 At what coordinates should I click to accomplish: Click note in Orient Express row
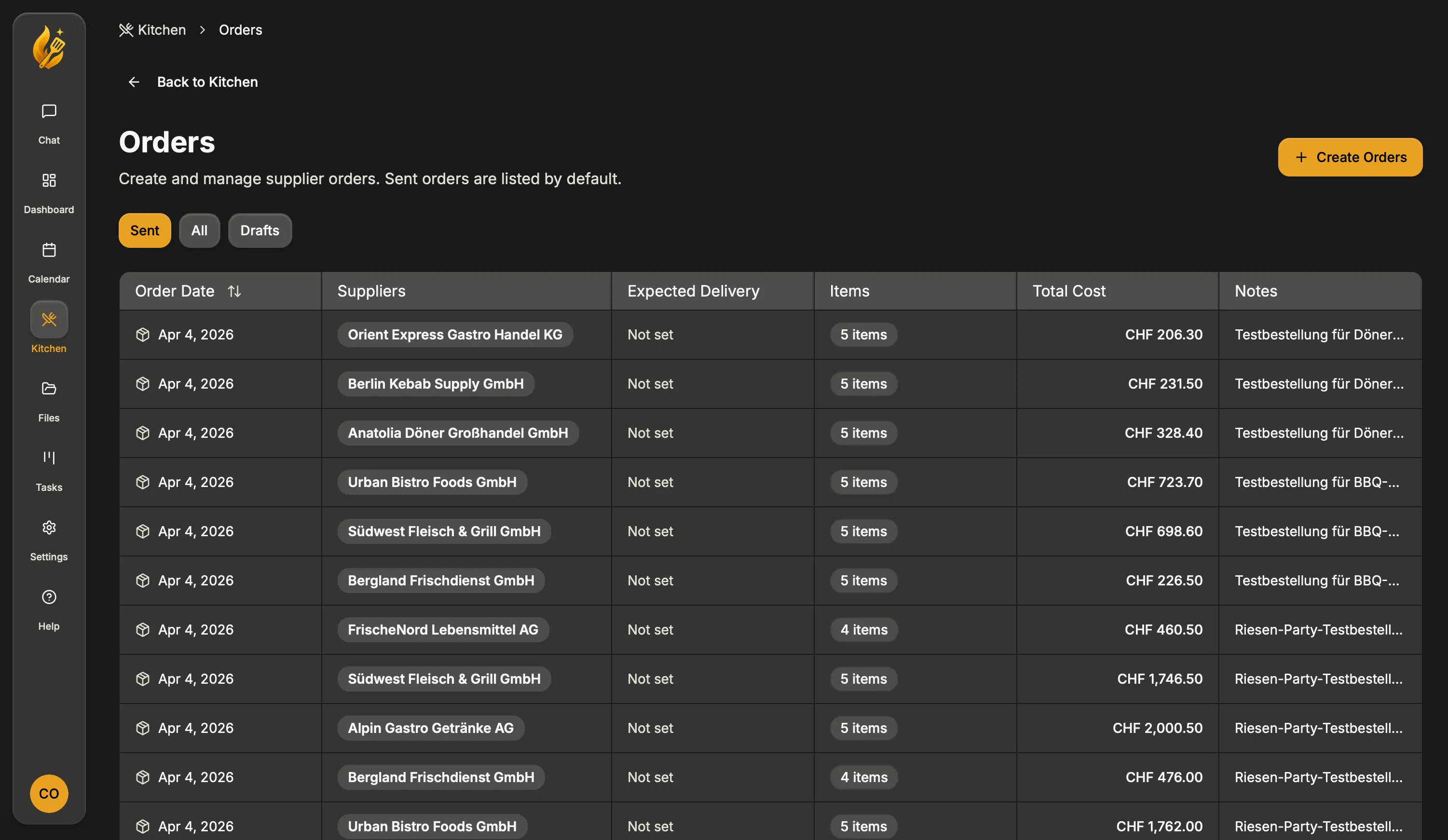pyautogui.click(x=1319, y=334)
